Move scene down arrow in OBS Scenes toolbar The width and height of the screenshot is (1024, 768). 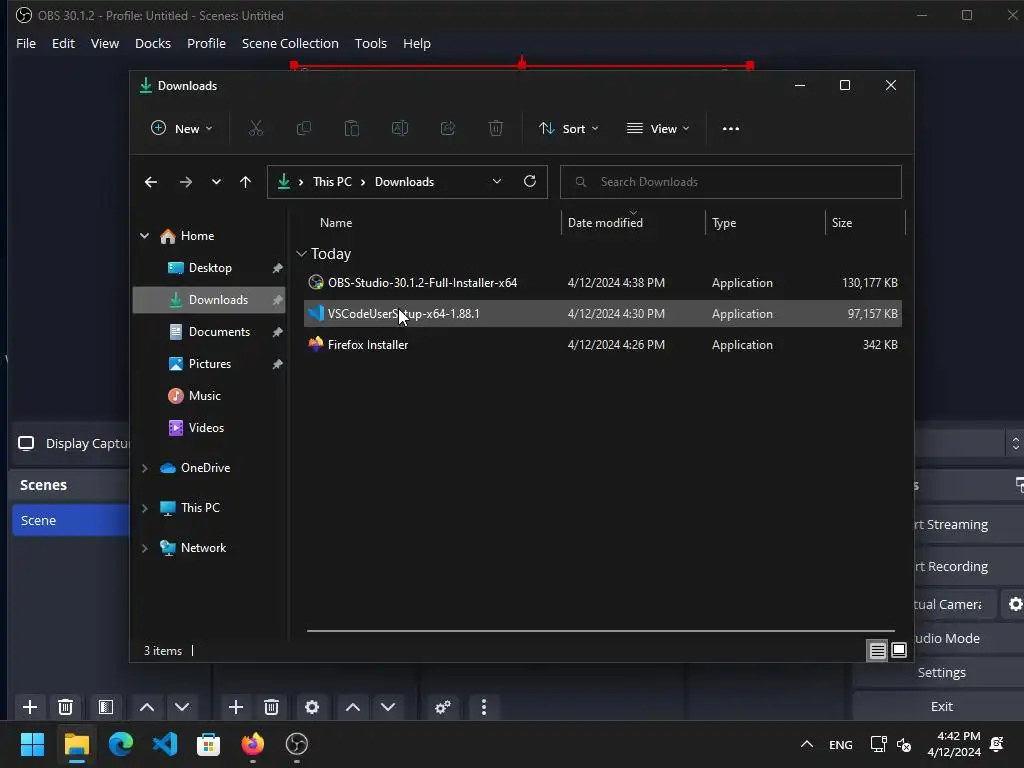click(182, 707)
